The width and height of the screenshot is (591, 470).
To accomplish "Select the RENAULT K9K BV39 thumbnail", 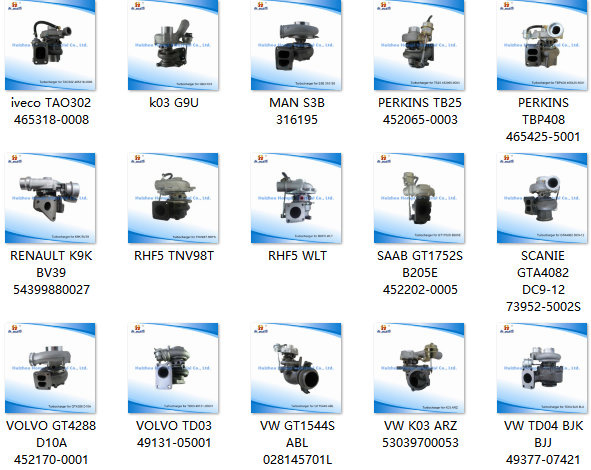I will tap(50, 198).
